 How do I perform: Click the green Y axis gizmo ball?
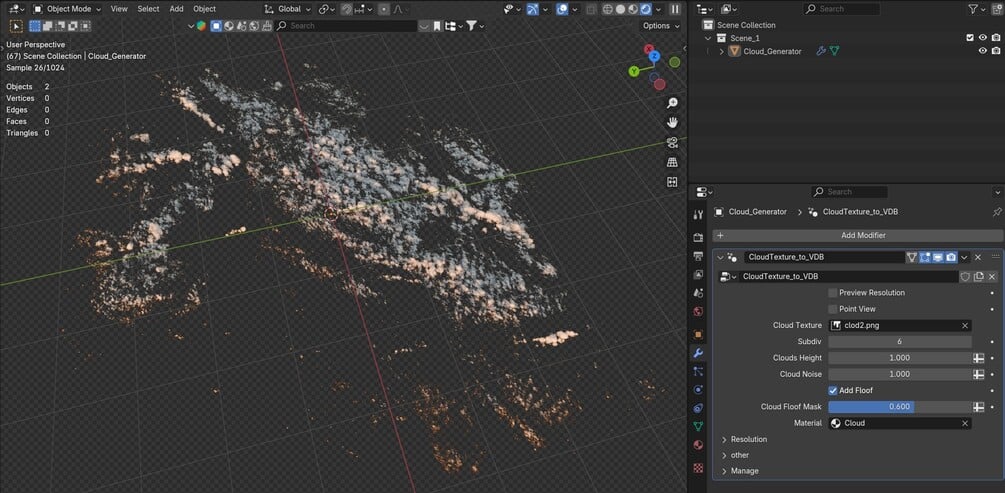pos(634,71)
